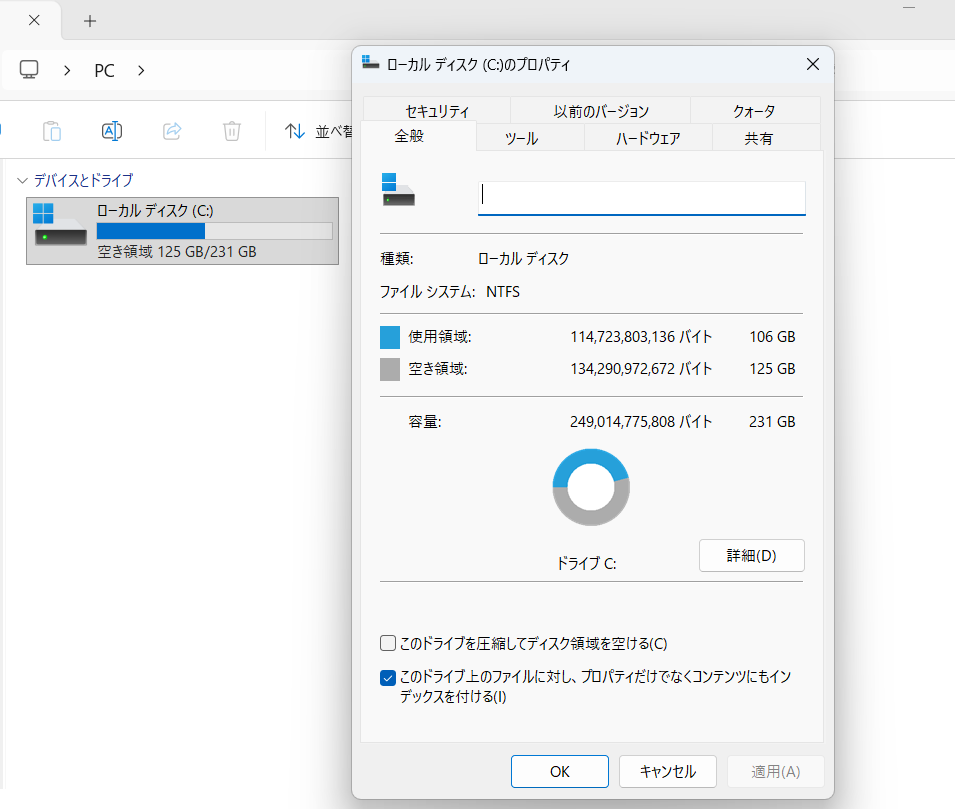
Task: Click the delete trash can icon
Action: [232, 131]
